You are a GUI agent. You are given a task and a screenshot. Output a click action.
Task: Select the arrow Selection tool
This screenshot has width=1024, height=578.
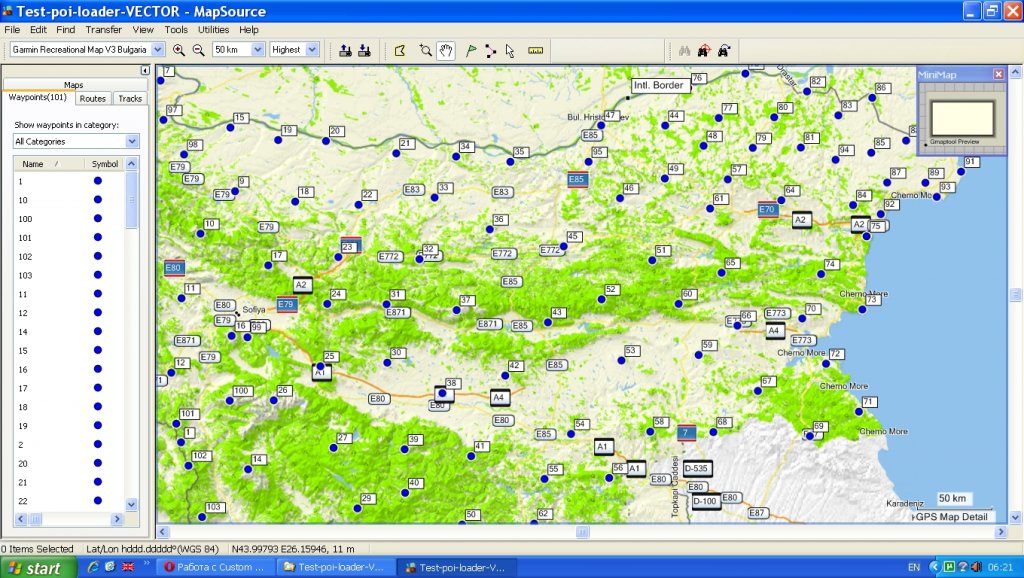(x=510, y=50)
